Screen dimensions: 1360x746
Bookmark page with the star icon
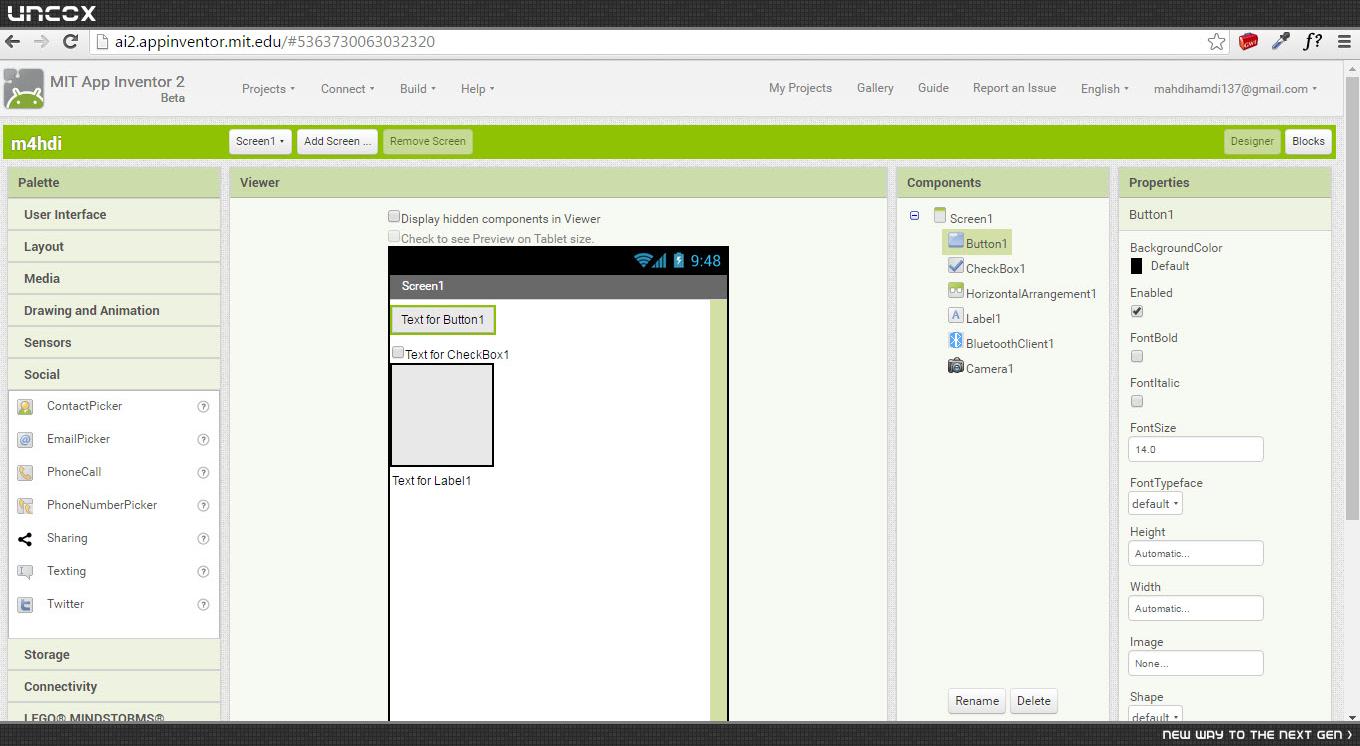(1216, 42)
